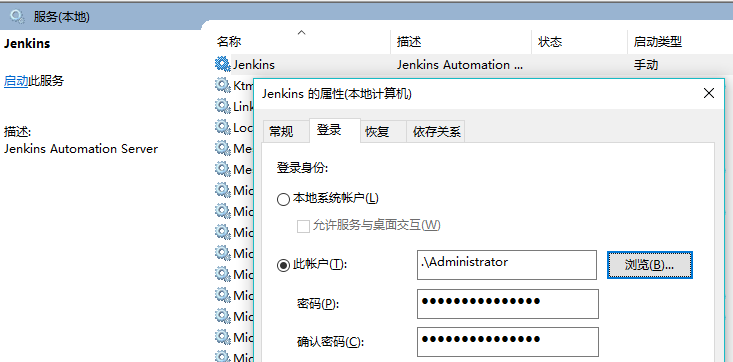This screenshot has width=733, height=362.
Task: Switch to the 恢复 tab
Action: 383,131
